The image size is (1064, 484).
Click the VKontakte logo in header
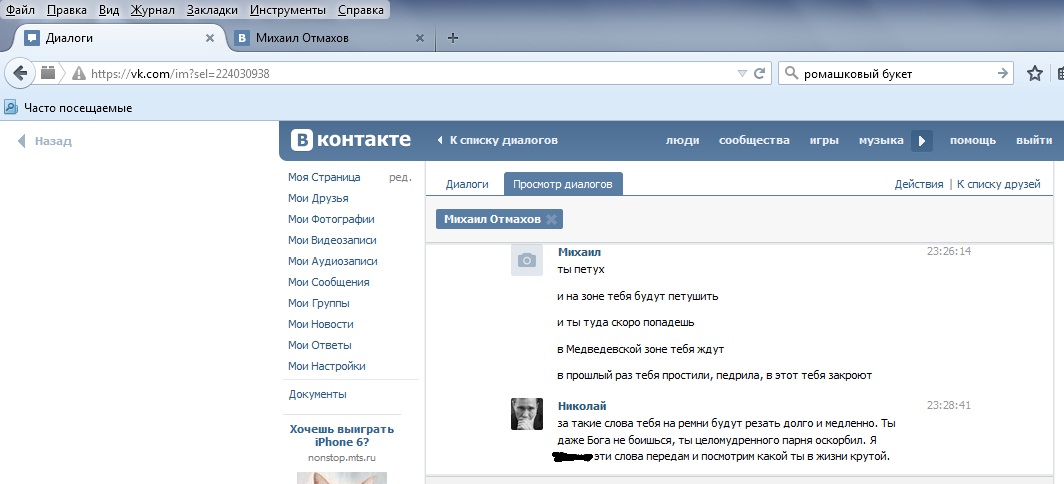click(x=350, y=140)
